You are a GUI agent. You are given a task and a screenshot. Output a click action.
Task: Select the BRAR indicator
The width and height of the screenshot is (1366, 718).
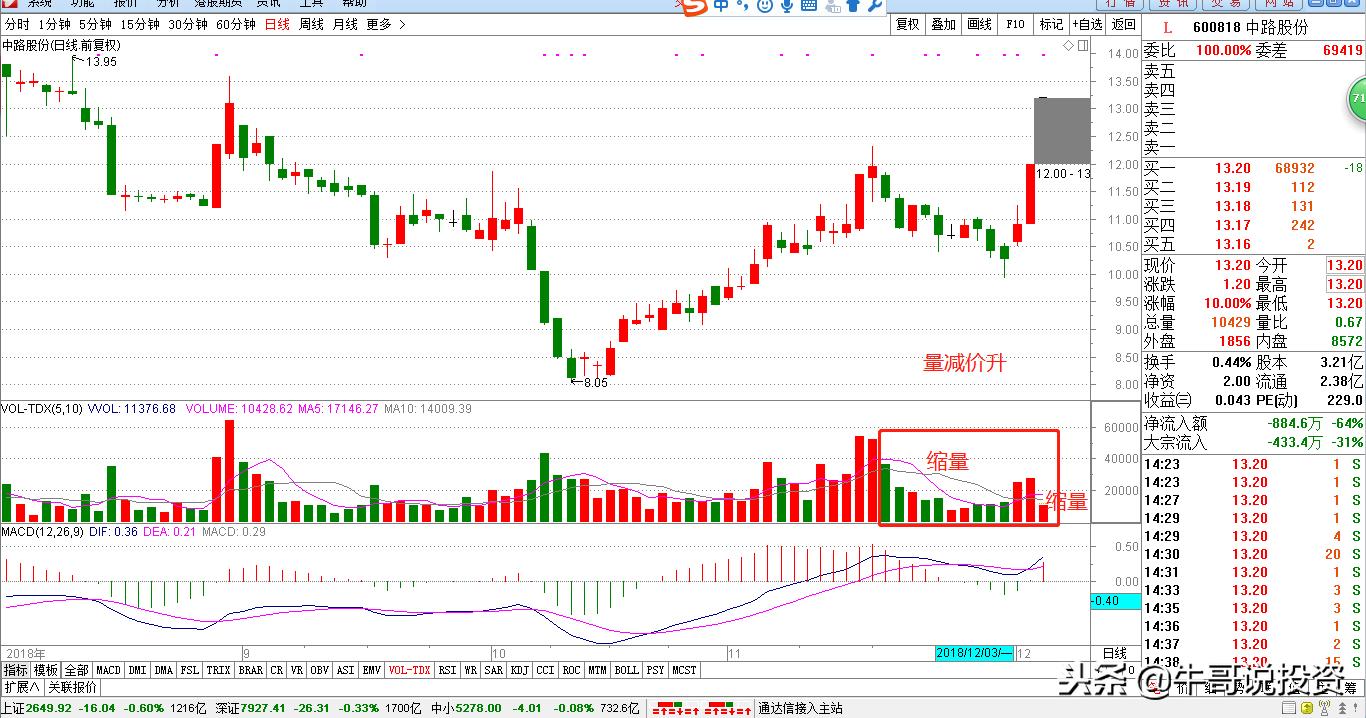coord(250,670)
